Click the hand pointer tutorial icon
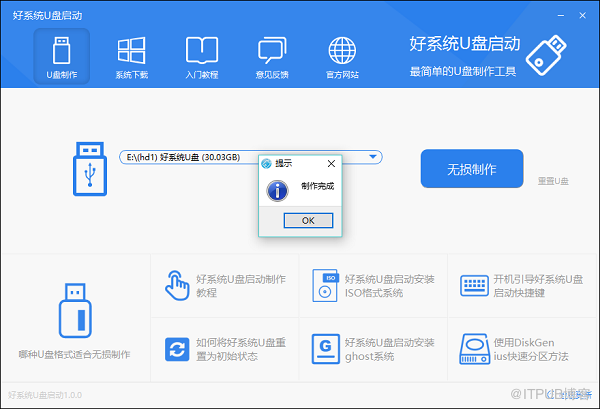The width and height of the screenshot is (600, 409). [177, 285]
